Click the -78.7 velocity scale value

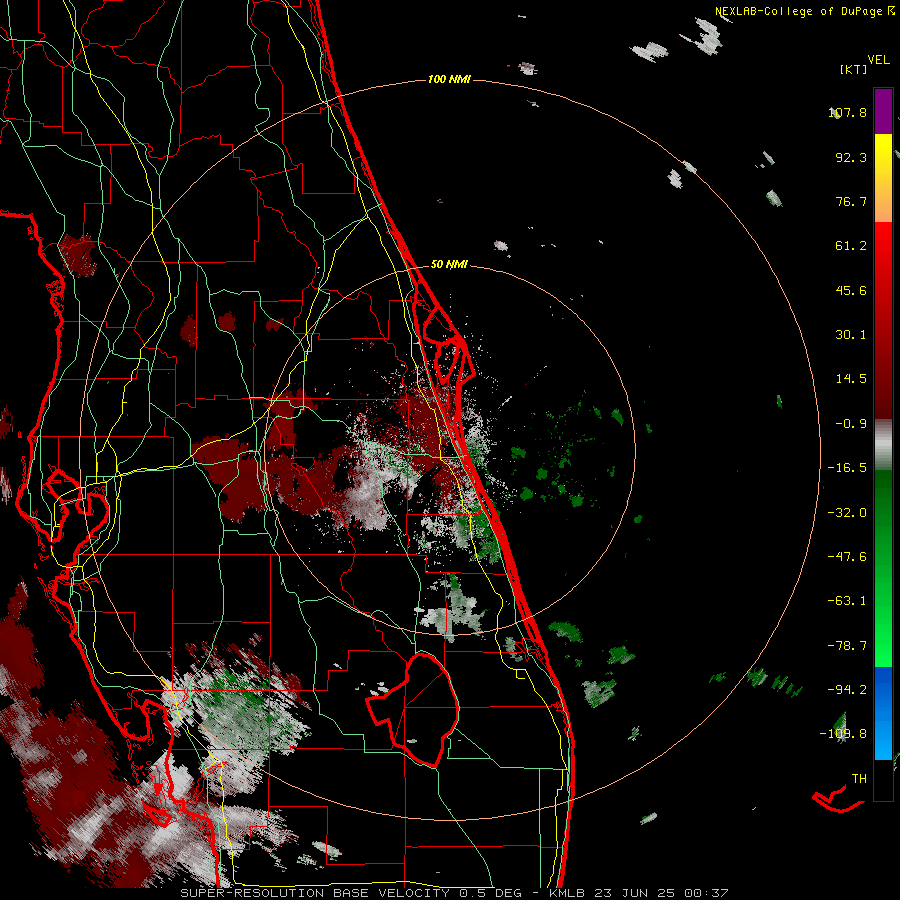[847, 646]
